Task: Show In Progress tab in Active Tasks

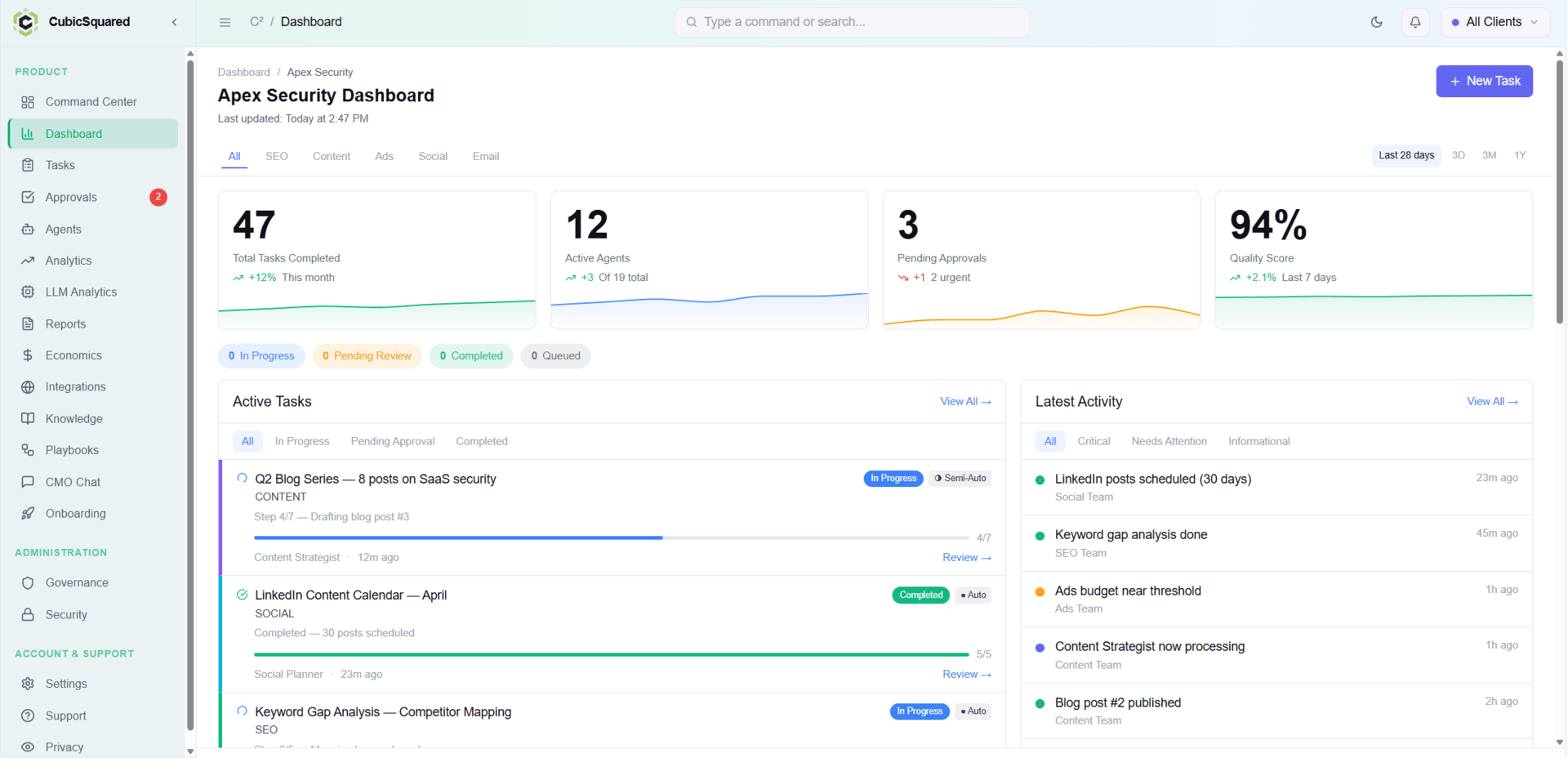Action: pyautogui.click(x=302, y=441)
